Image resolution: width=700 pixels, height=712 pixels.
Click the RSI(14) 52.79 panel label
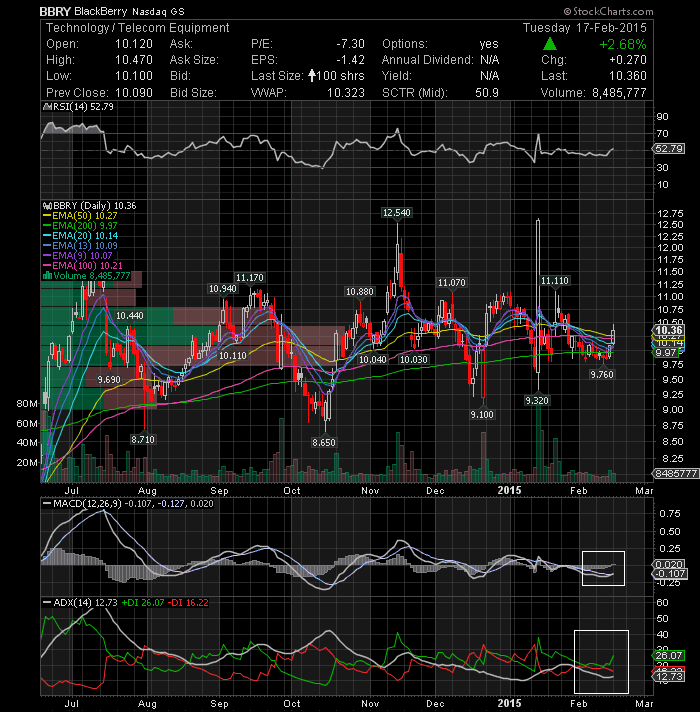point(84,107)
